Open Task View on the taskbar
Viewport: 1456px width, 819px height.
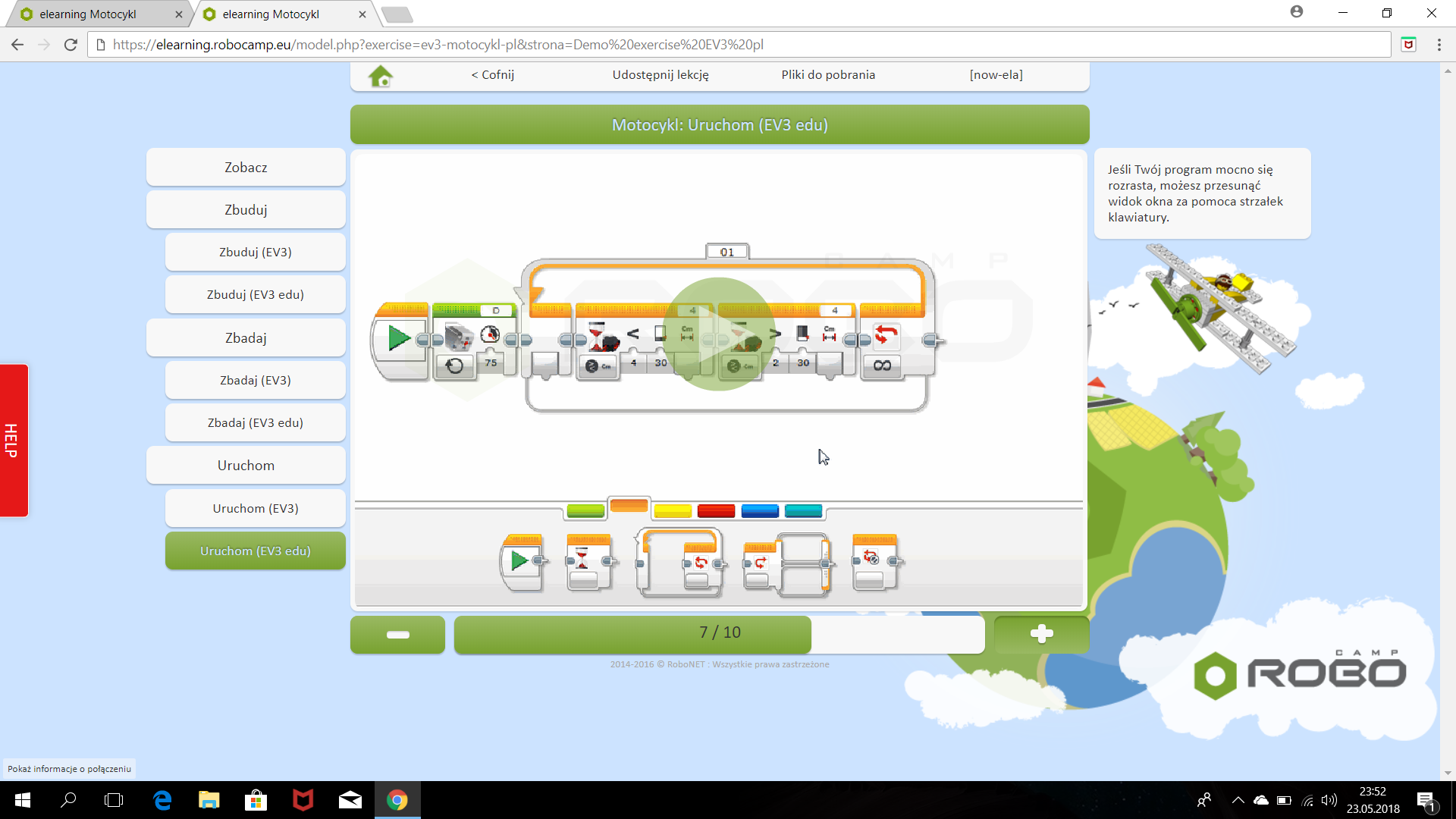point(114,800)
